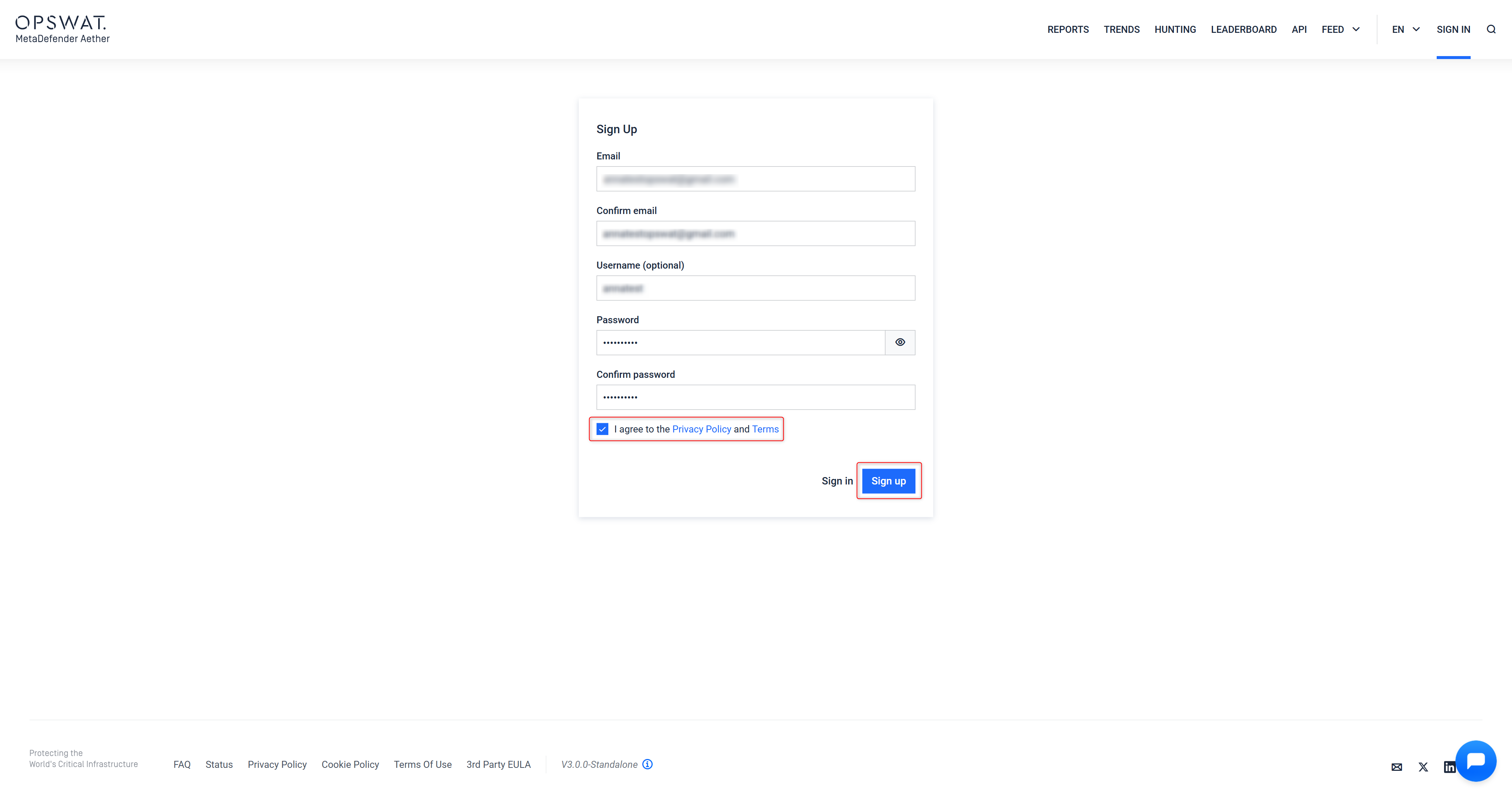Click the Confirm password input field
Image resolution: width=1512 pixels, height=797 pixels.
click(x=755, y=397)
